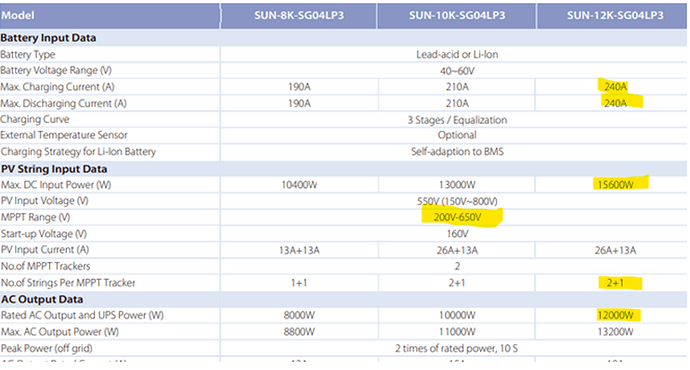Click the Start-up Voltage (V) label
Viewport: 690px width, 370px height.
tap(44, 234)
